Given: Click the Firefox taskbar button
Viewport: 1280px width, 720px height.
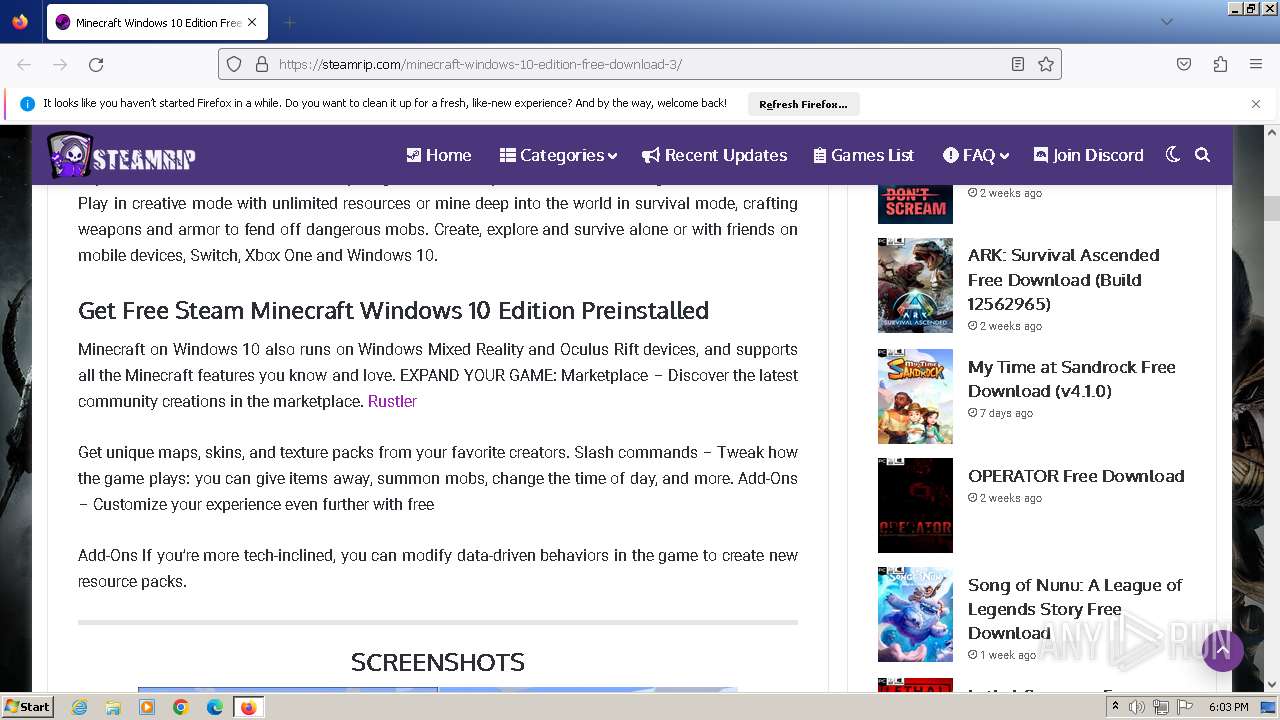Looking at the screenshot, I should click(248, 707).
